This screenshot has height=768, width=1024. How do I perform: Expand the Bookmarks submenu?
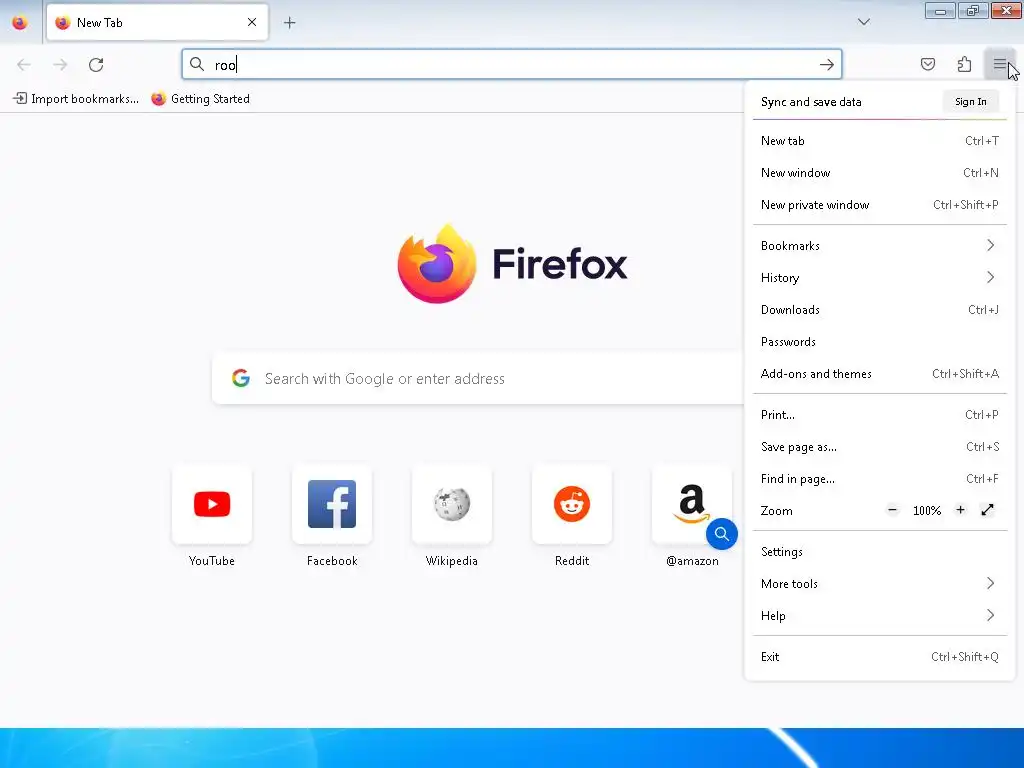[x=880, y=246]
